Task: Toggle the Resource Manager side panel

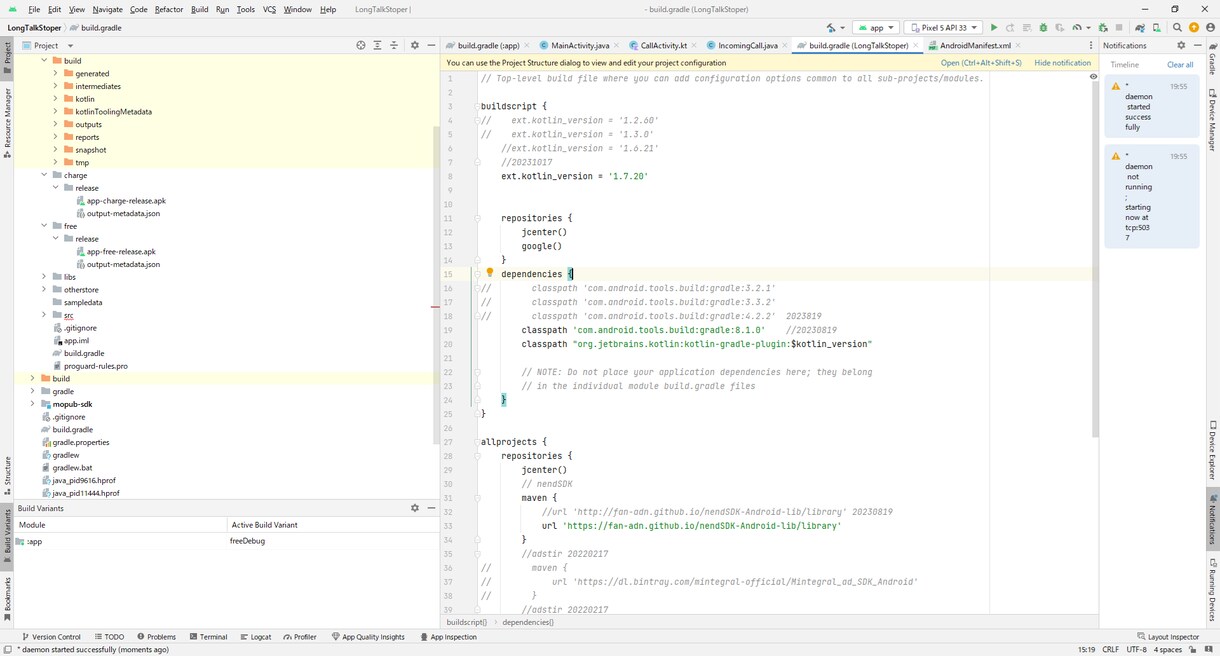Action: [x=7, y=123]
